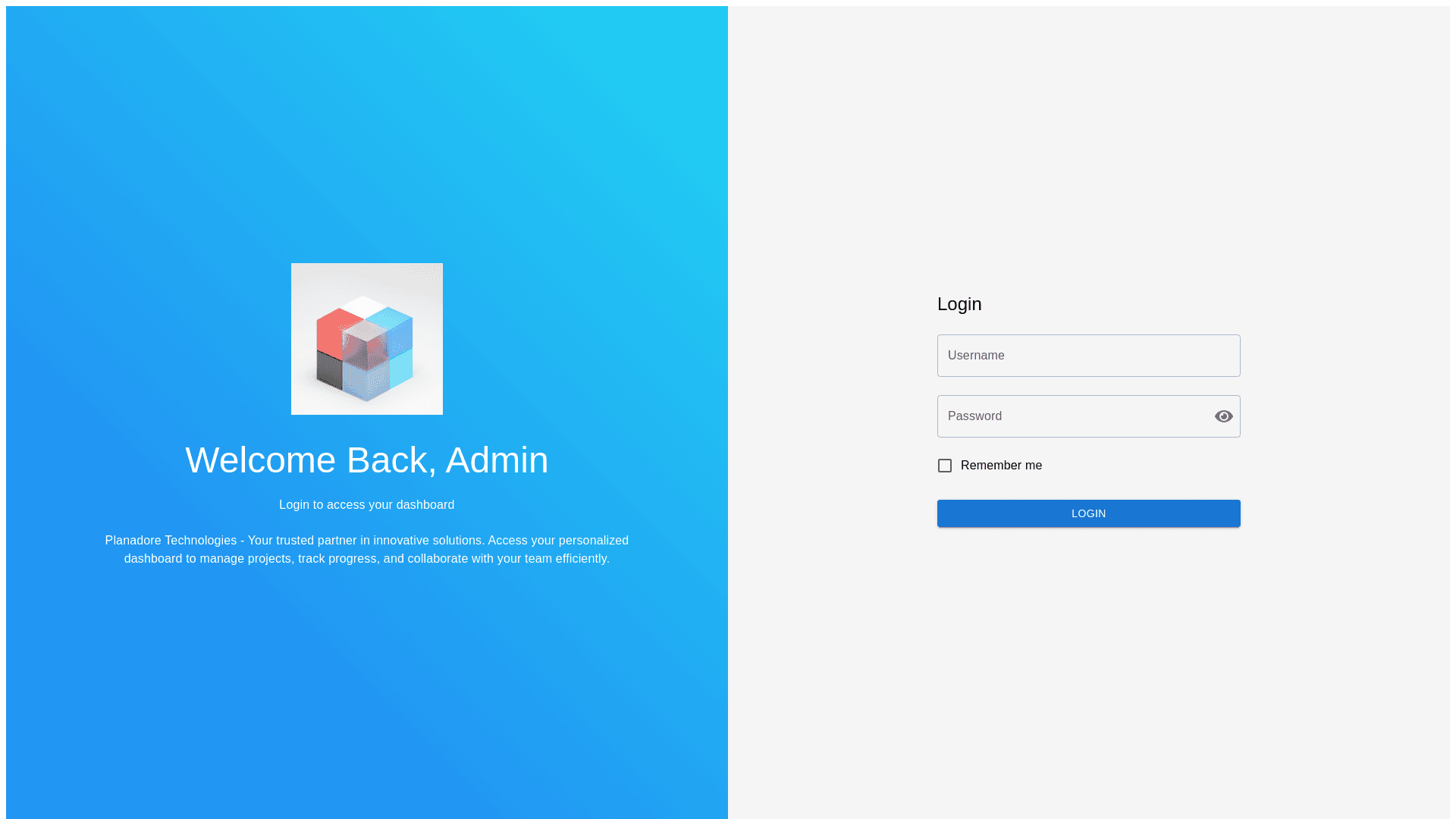
Task: Click the Remember me label text
Action: pyautogui.click(x=1001, y=466)
